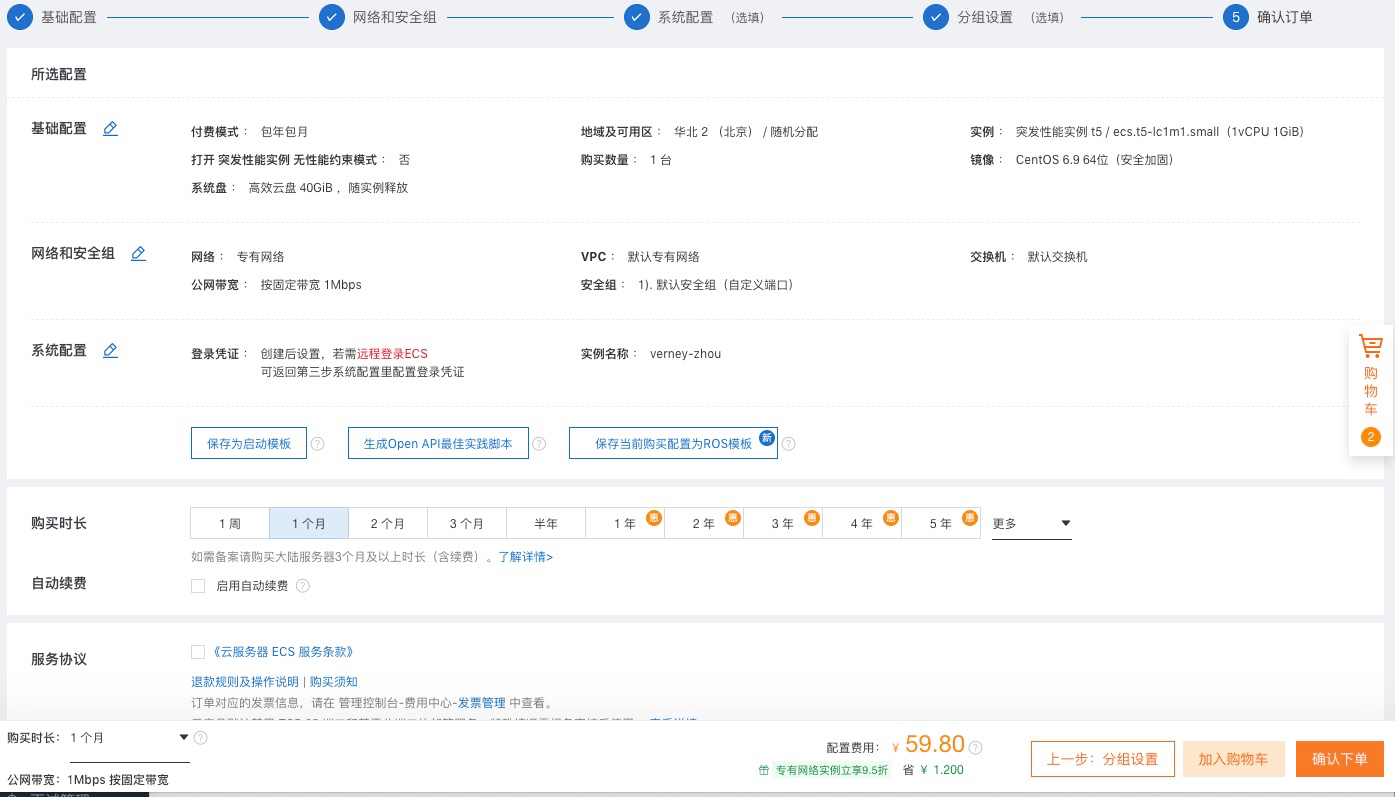The height and width of the screenshot is (797, 1395).
Task: Click help icon beside 启用自动续费
Action: coord(303,586)
